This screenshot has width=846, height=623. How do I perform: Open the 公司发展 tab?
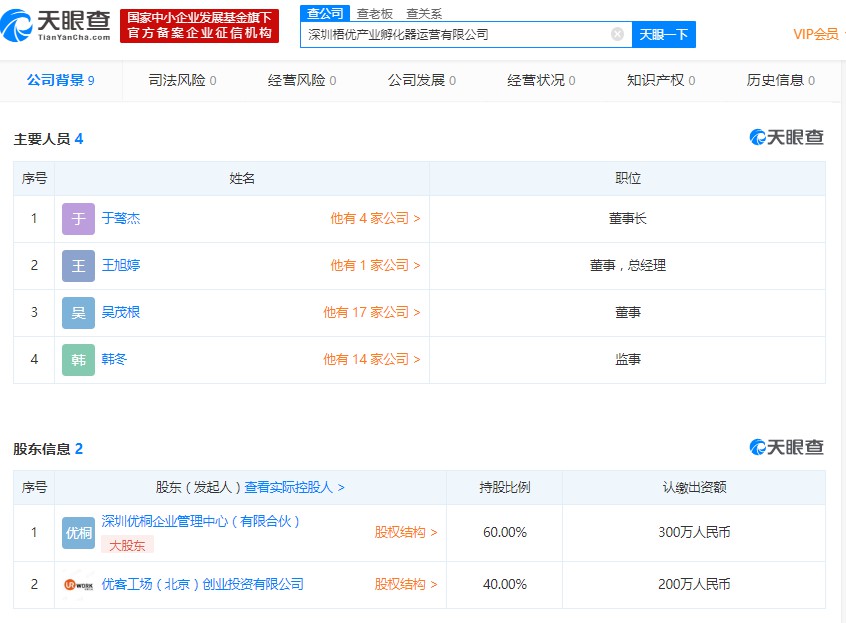click(x=422, y=80)
